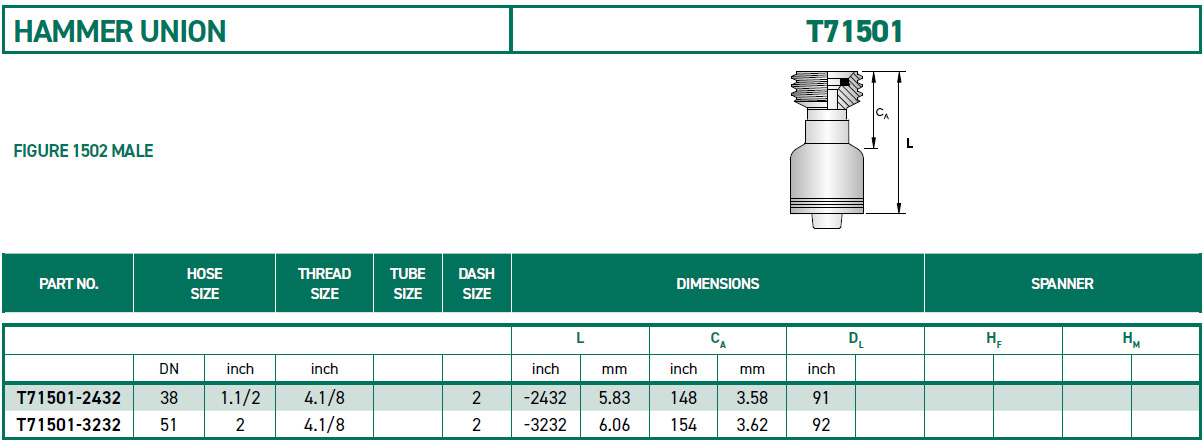The image size is (1204, 444).
Task: Click the L dimension subheader
Action: coord(580,339)
